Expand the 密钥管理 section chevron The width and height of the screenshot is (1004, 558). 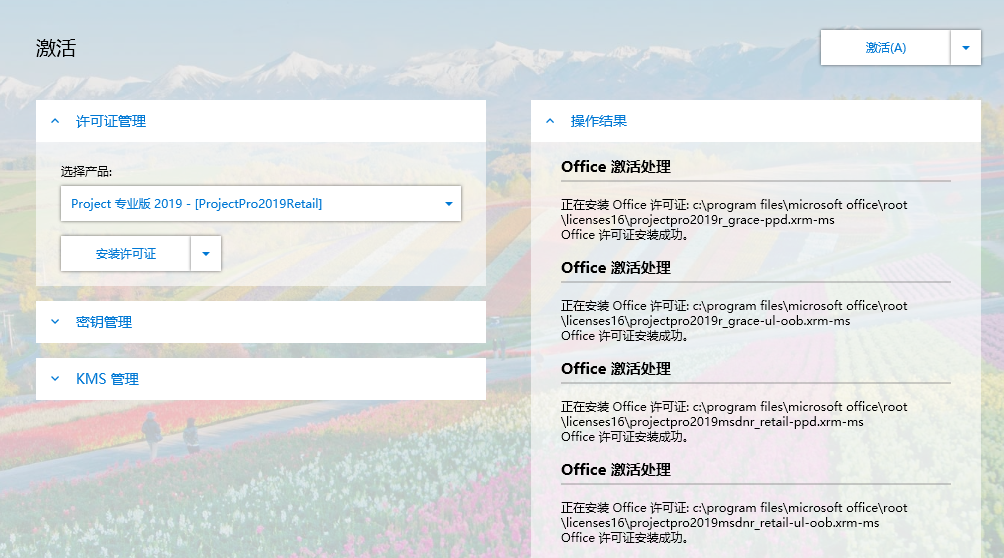pos(55,322)
